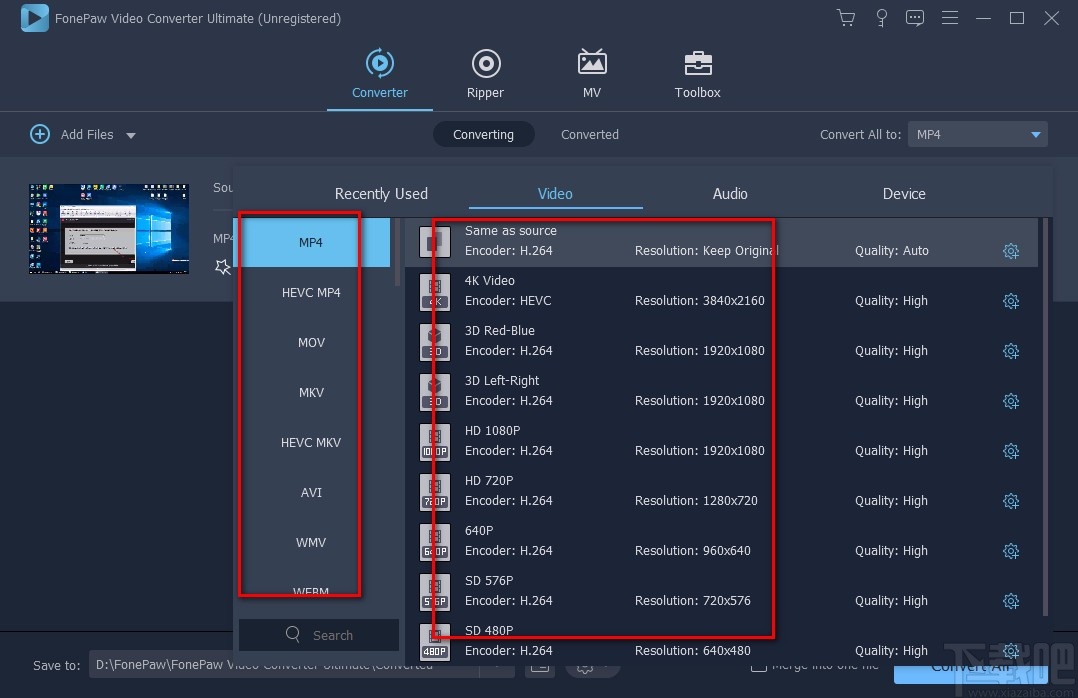Select the Video format tab
This screenshot has height=698, width=1078.
click(x=555, y=194)
